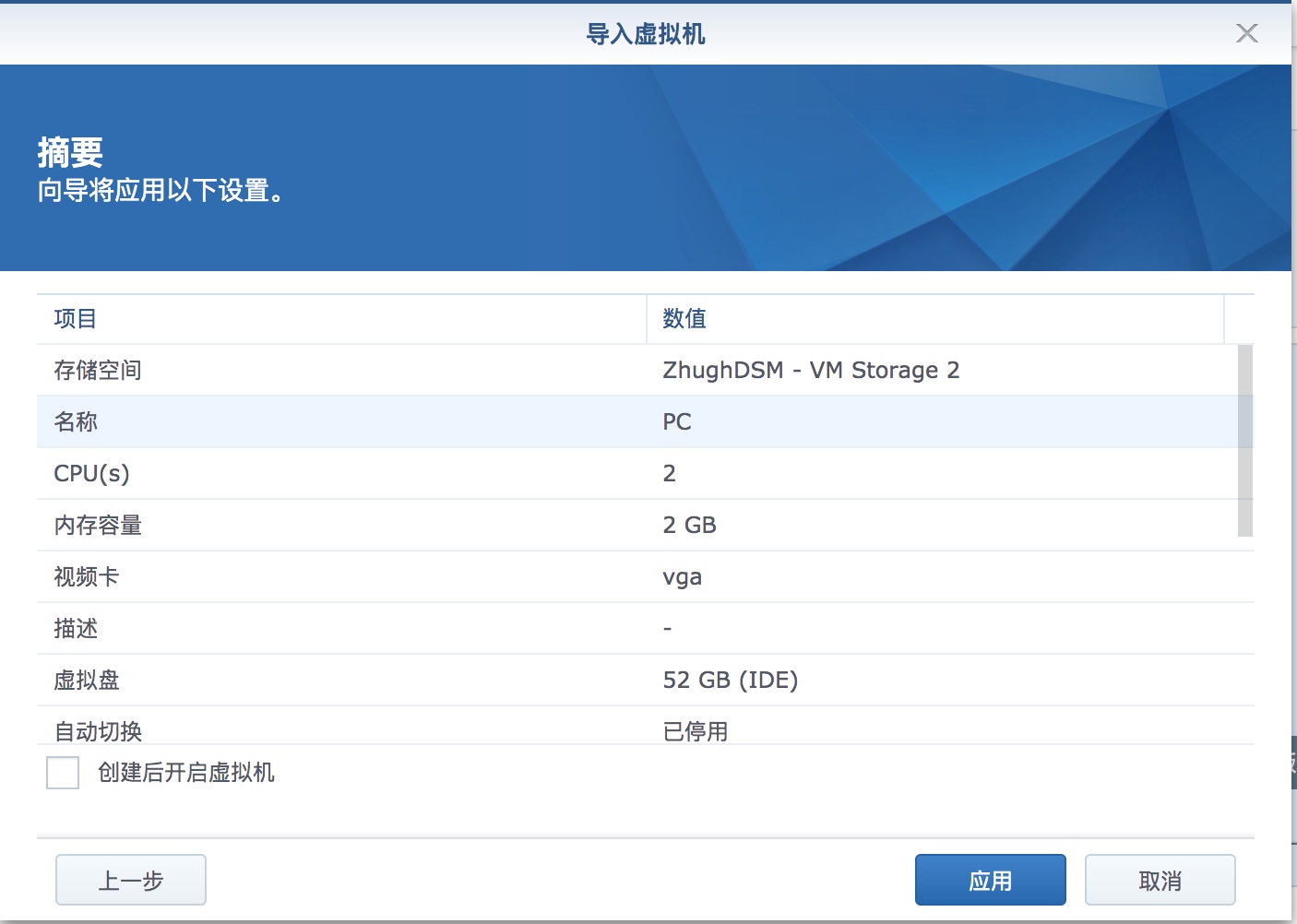Screen dimensions: 1297x924
Task: Select the 名称 row label
Action: pyautogui.click(x=76, y=422)
